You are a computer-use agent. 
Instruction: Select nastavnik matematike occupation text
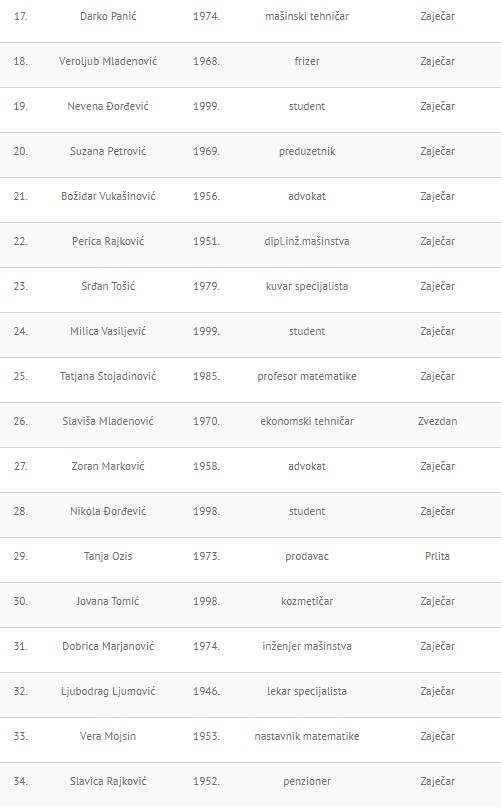click(307, 736)
